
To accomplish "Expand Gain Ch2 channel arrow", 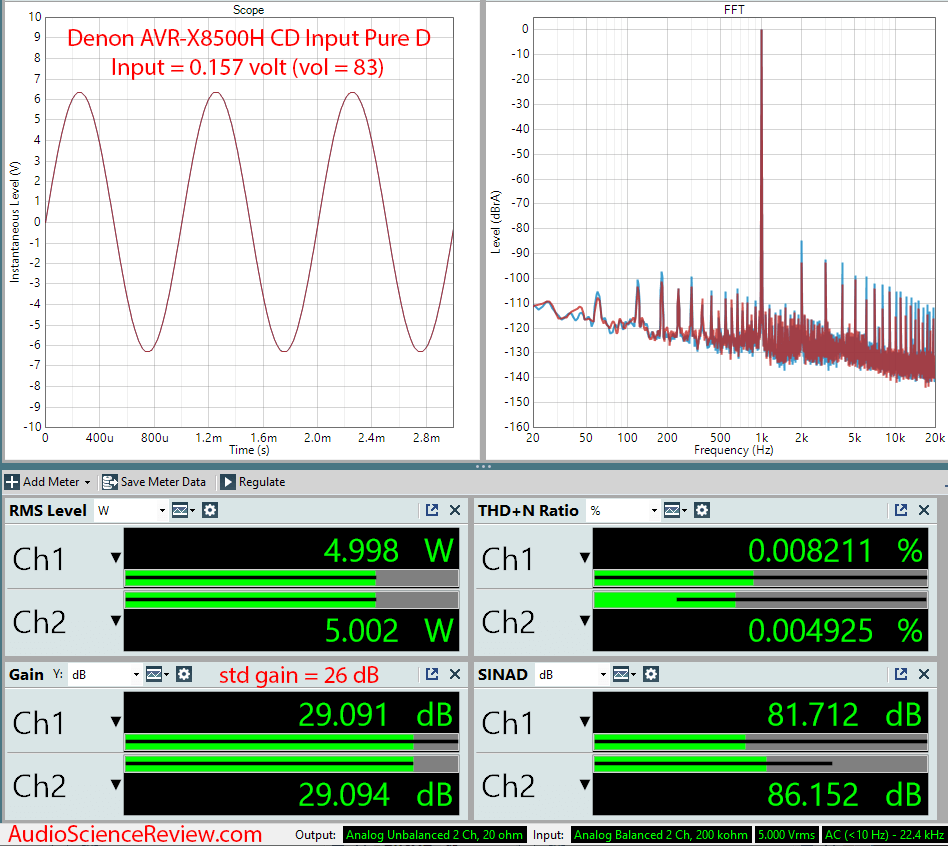I will tap(115, 784).
